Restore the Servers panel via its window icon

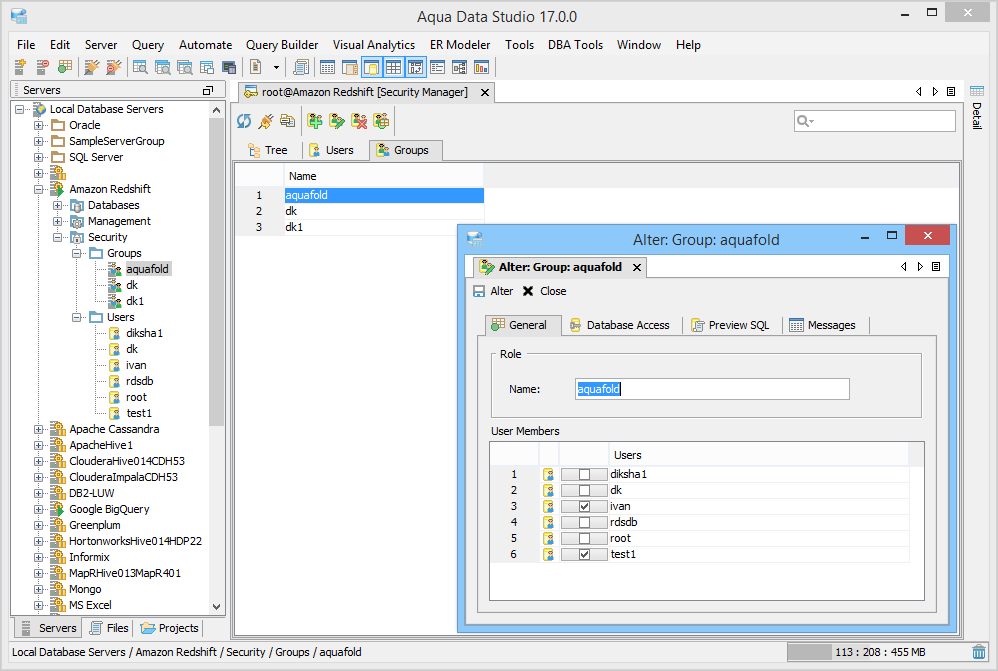pos(207,90)
